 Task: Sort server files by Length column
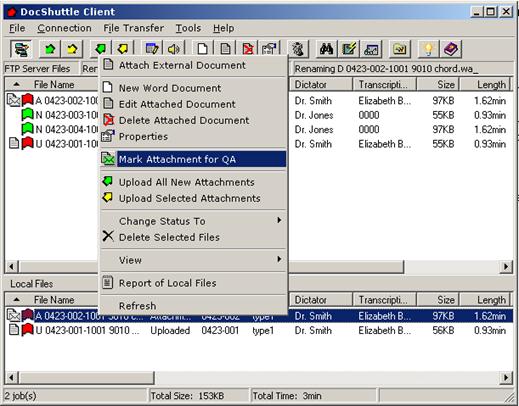click(x=486, y=84)
